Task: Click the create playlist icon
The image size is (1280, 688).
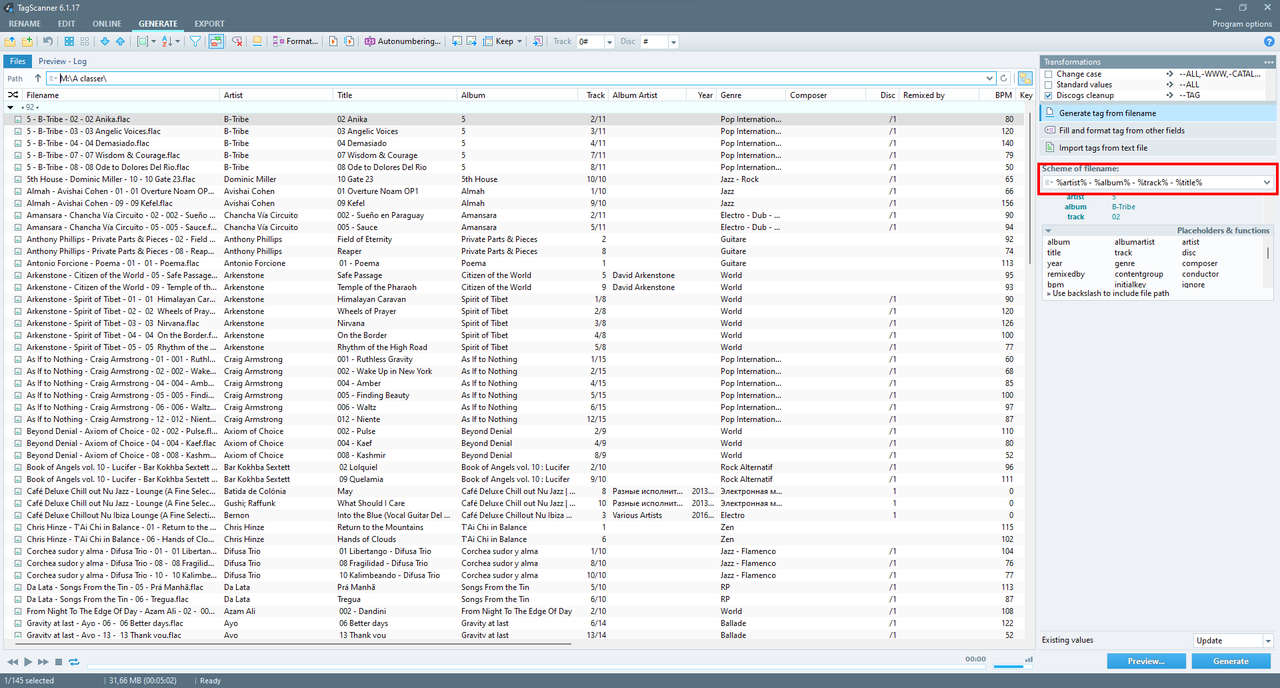Action: coord(333,42)
